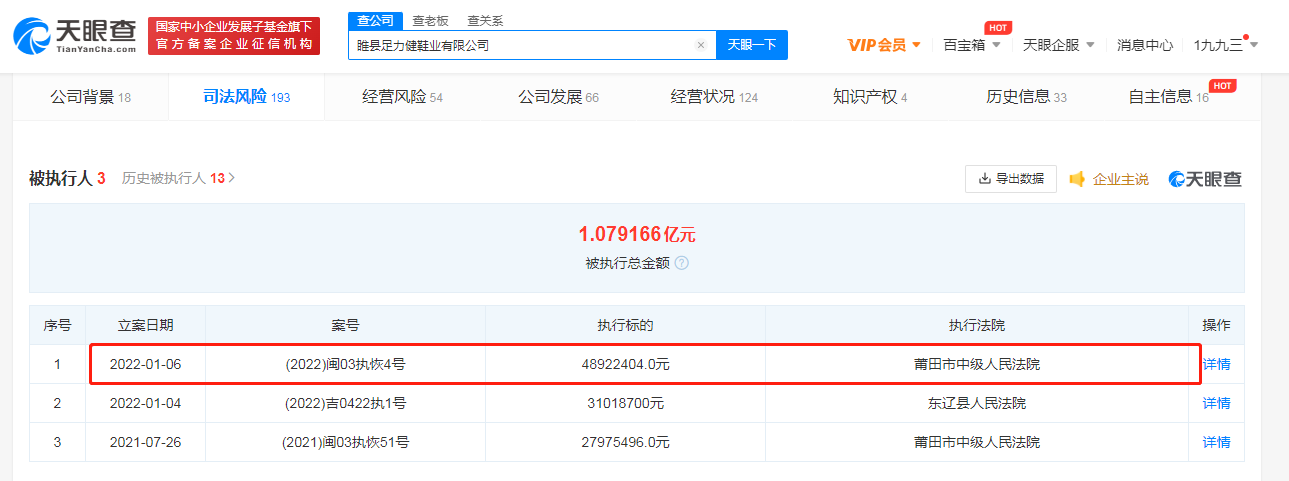Open the 自主信息 tab
Screen dimensions: 1289x481
pos(1168,97)
